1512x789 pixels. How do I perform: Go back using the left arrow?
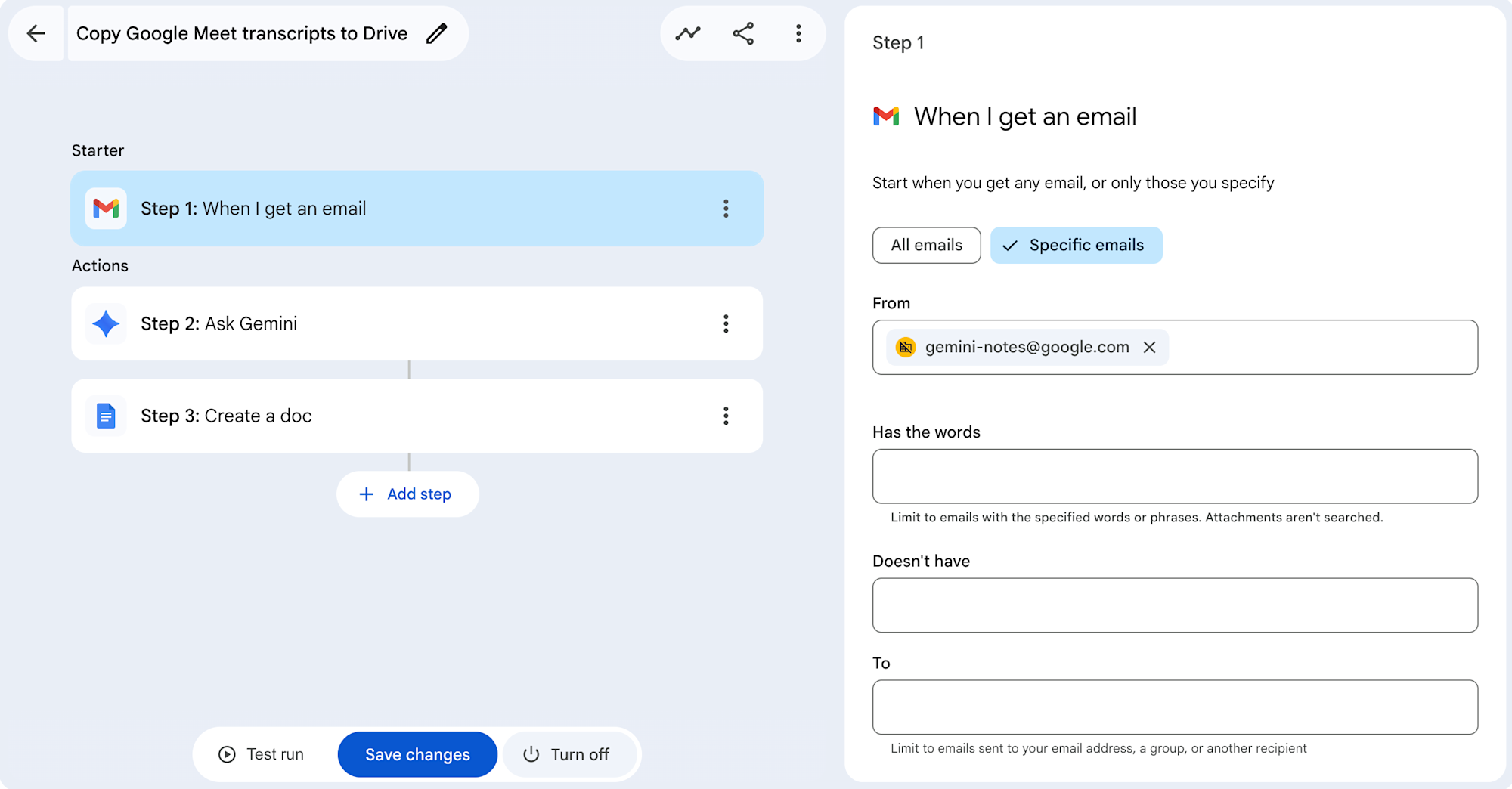[x=36, y=33]
